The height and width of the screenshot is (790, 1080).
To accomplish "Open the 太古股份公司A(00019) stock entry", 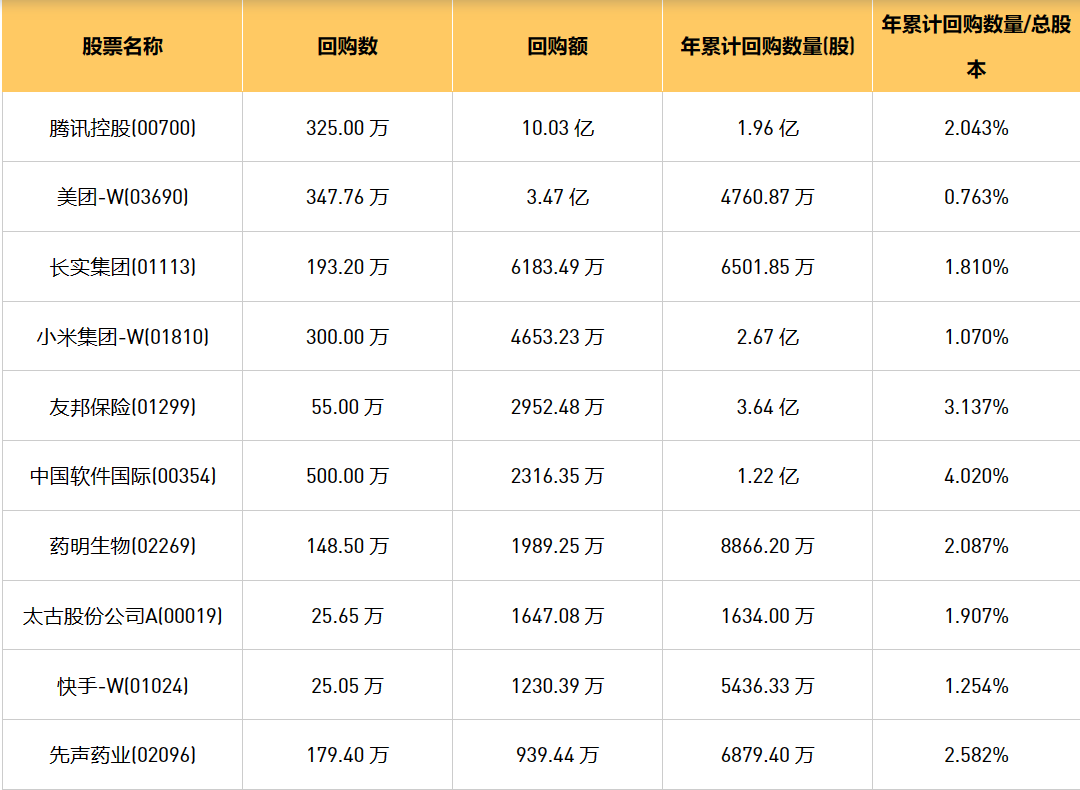I will pyautogui.click(x=122, y=616).
